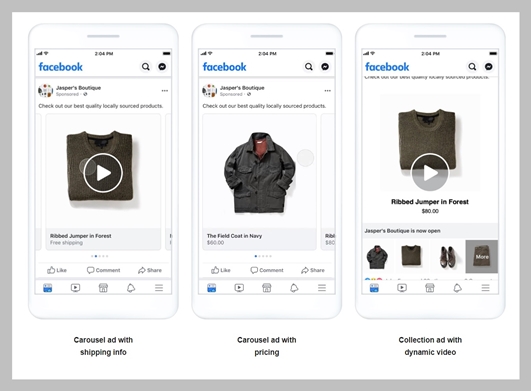Open Watch video tab in the right phone
This screenshot has height=391, width=531.
402,288
